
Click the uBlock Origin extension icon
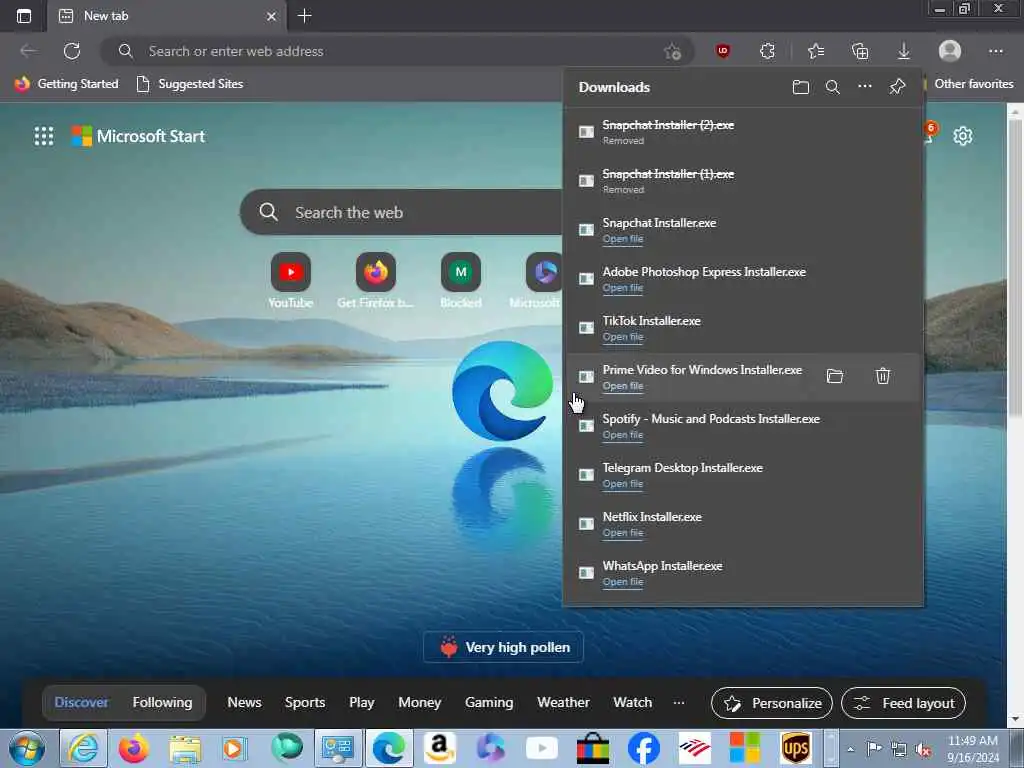pos(722,51)
